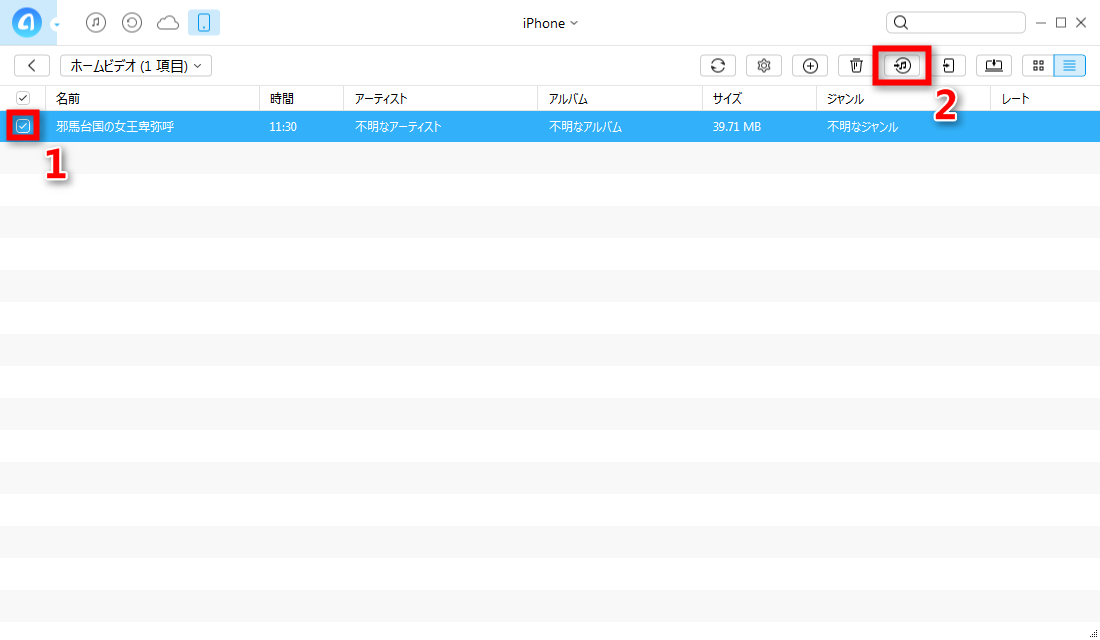The height and width of the screenshot is (640, 1100).
Task: Click the 39.71 MB size cell
Action: click(737, 127)
